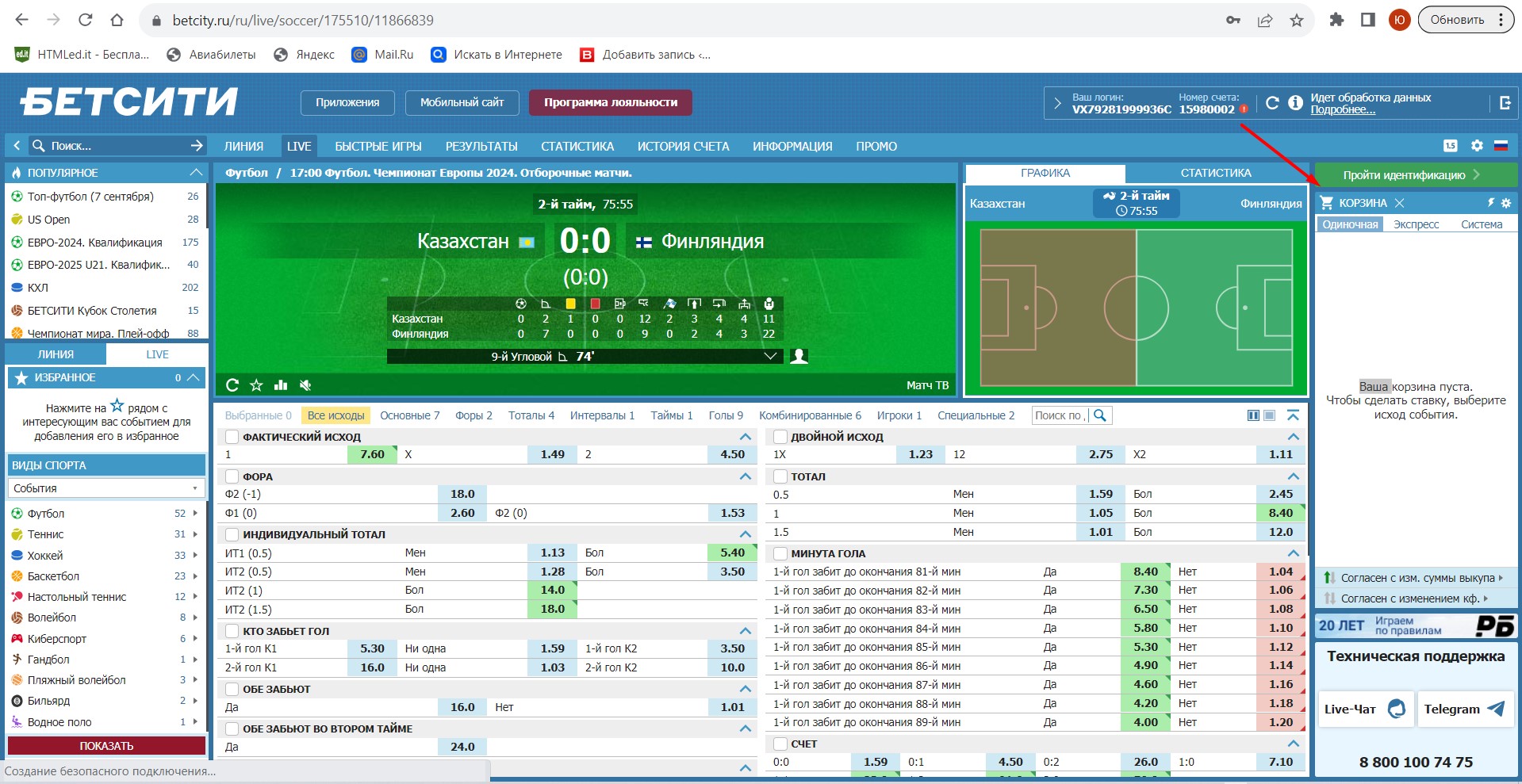Tick the ФАКТИЧЕСКИЙ ИСХОД checkbox
The width and height of the screenshot is (1522, 784).
pyautogui.click(x=232, y=437)
